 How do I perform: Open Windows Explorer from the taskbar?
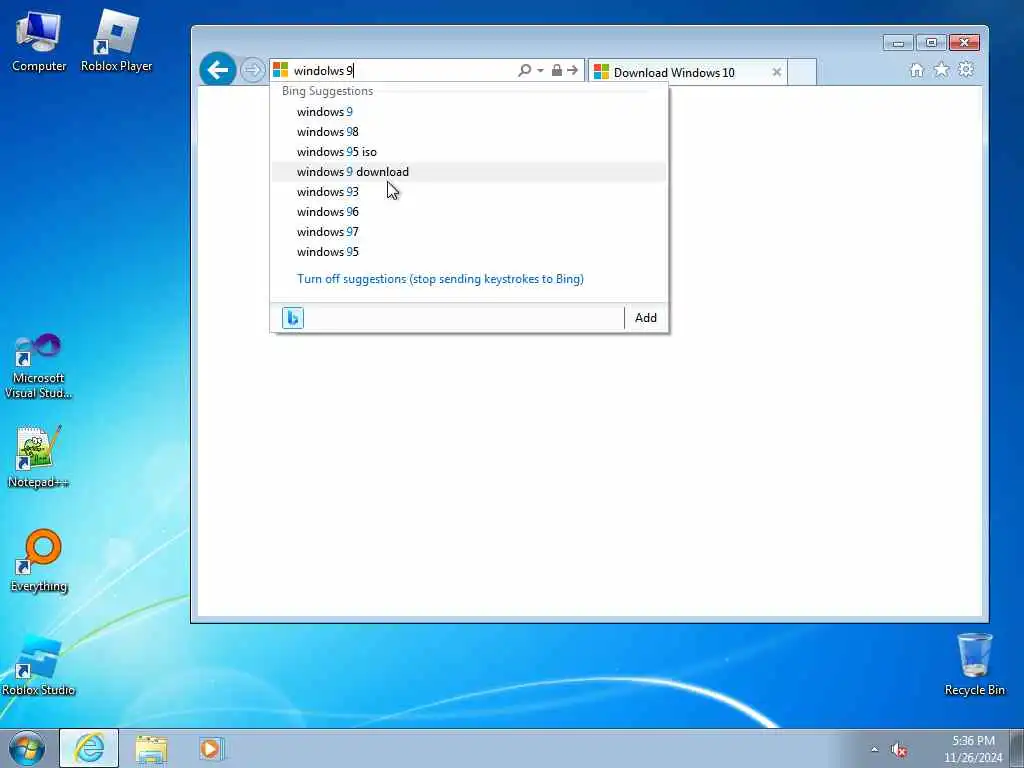[x=152, y=748]
